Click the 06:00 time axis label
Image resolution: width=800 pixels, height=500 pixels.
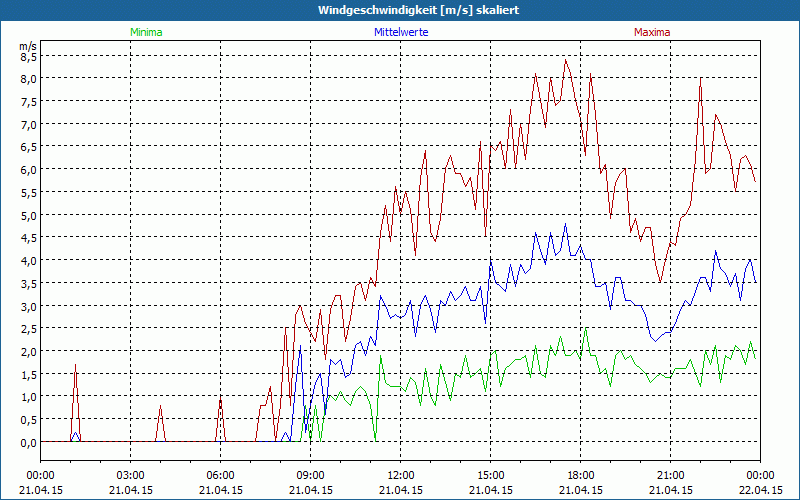220,476
